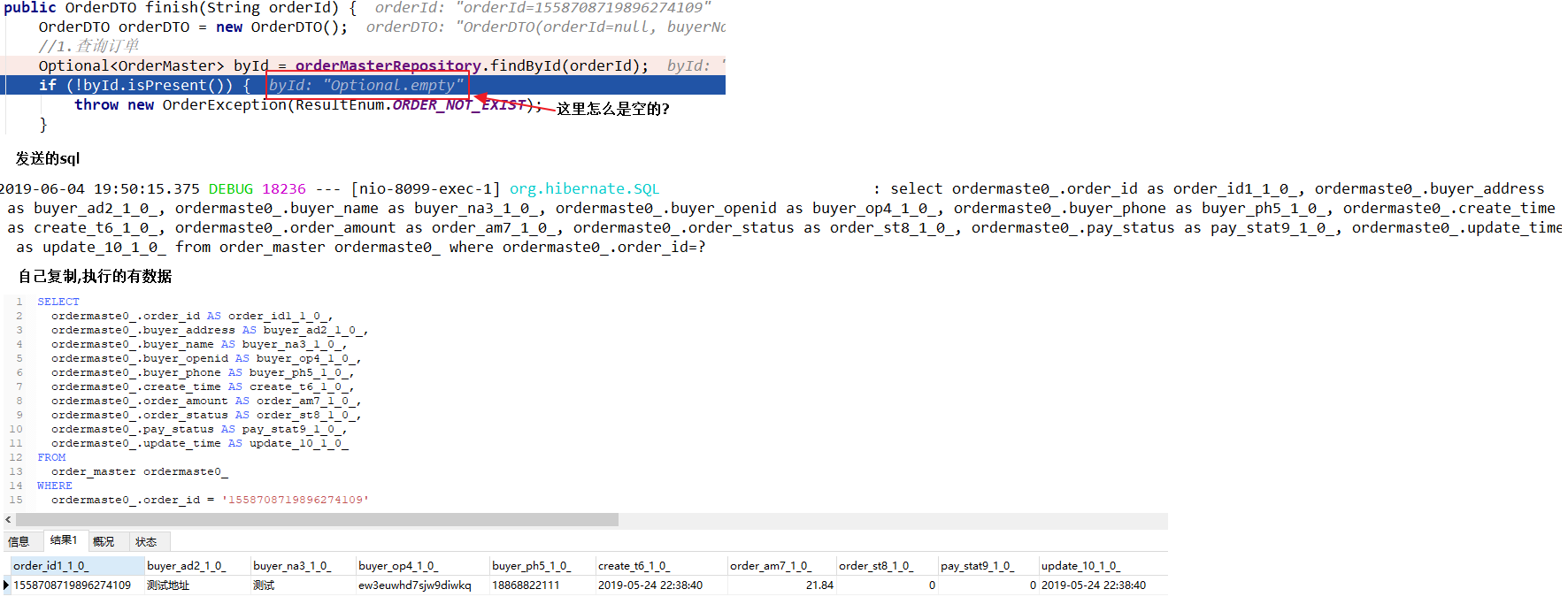Click the 21.84 amount cell
This screenshot has height=612, width=1568.
pos(781,585)
